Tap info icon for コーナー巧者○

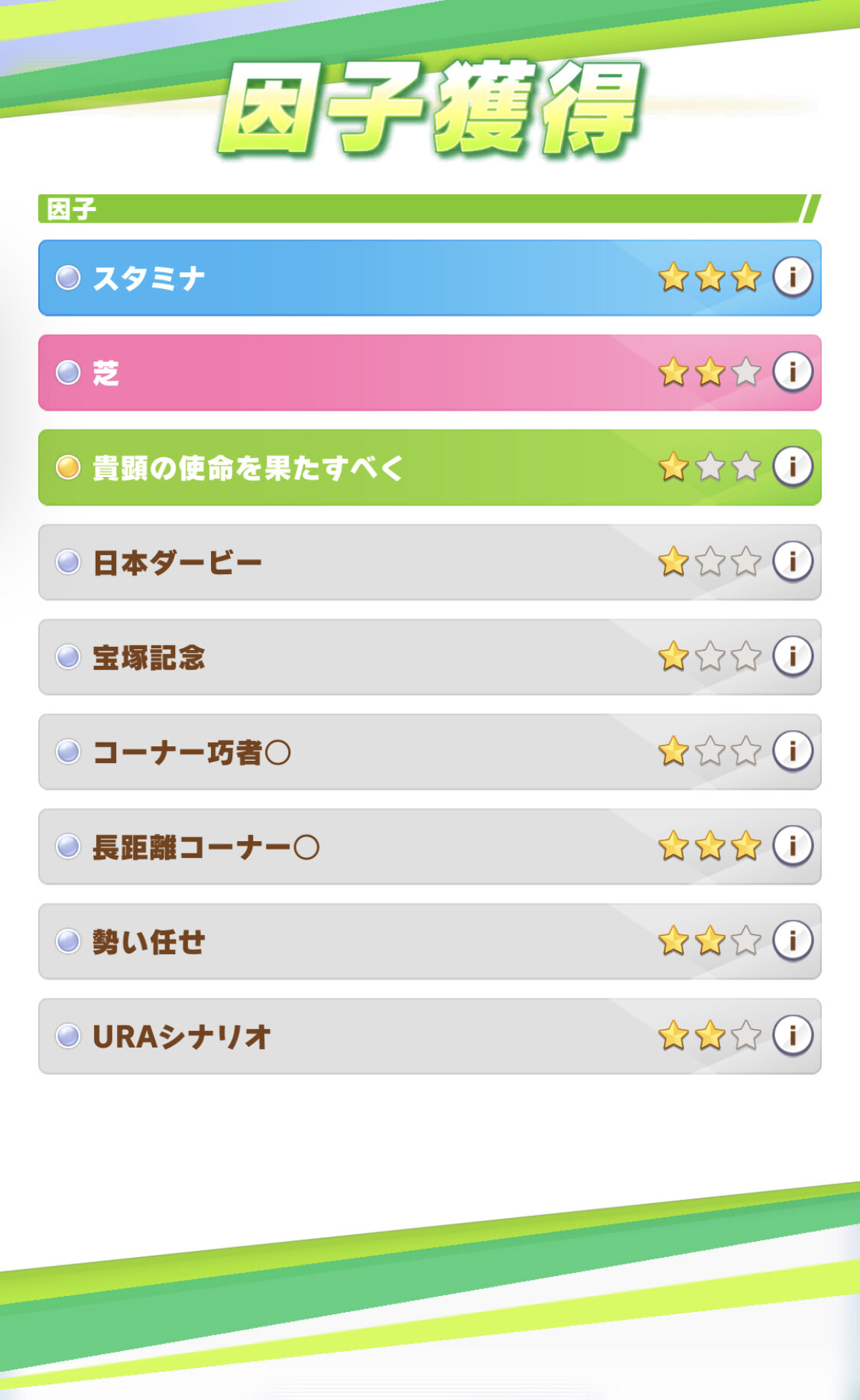tap(792, 751)
